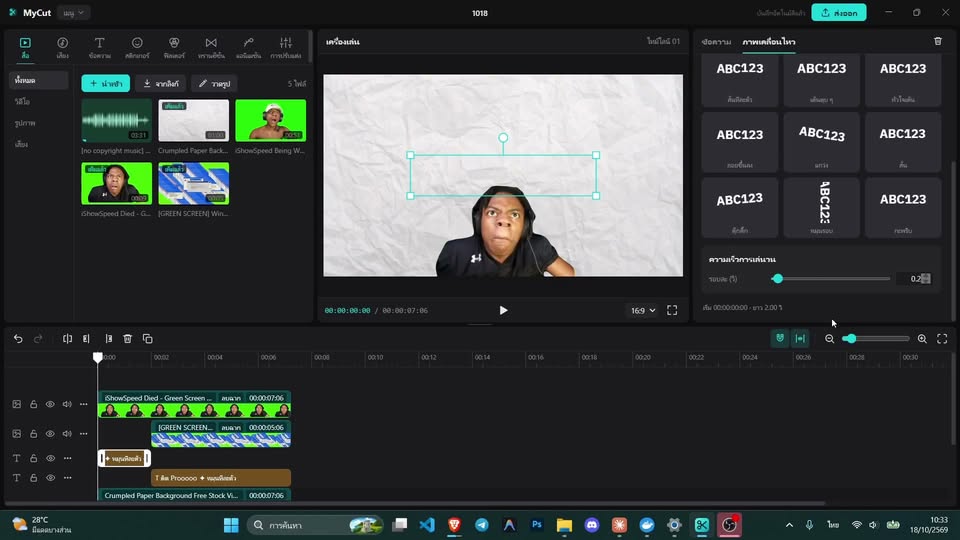Delete the selected clip with timeline trash icon
Screen dimensions: 960x540
click(127, 339)
